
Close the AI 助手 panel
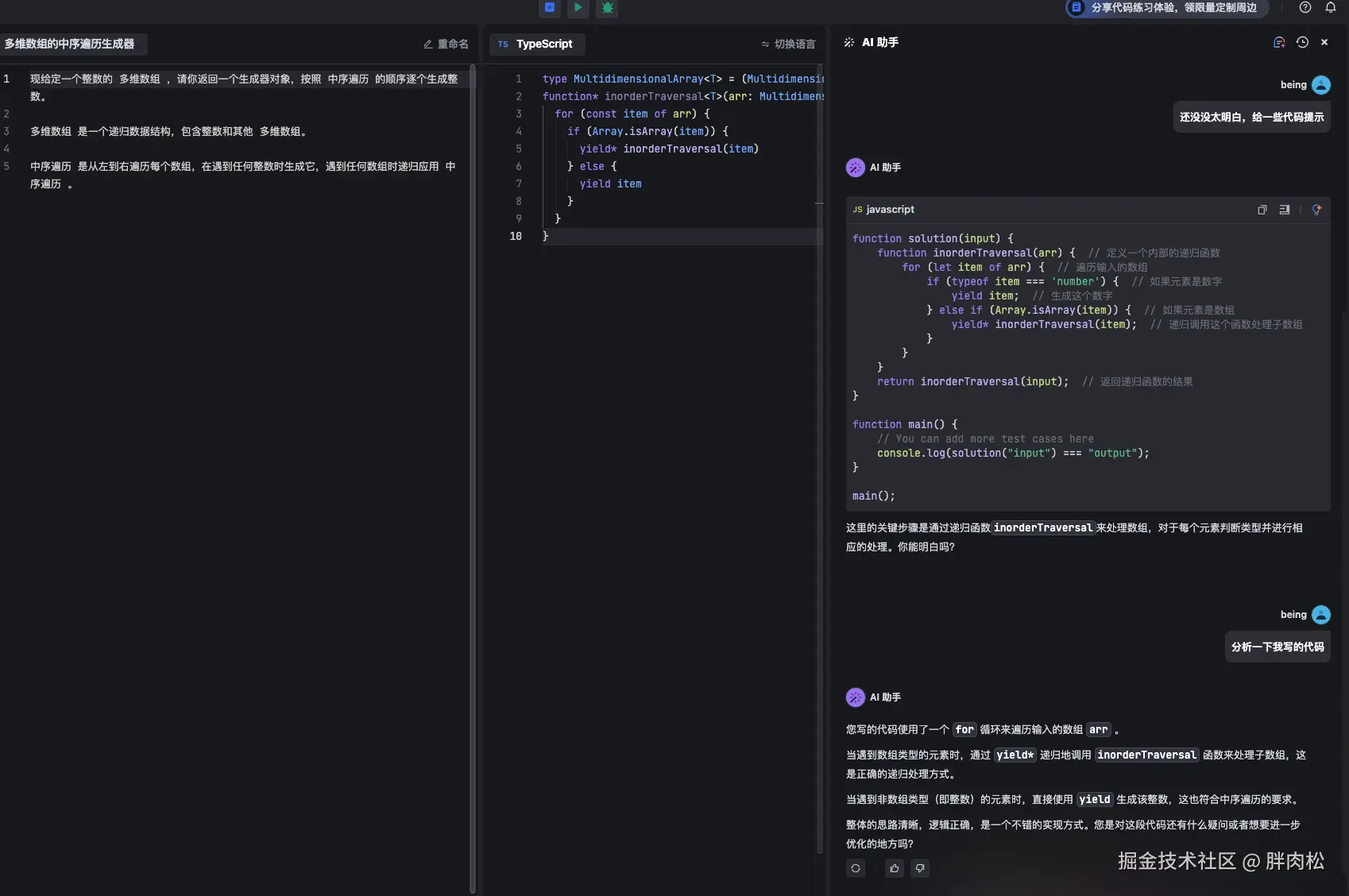coord(1324,43)
